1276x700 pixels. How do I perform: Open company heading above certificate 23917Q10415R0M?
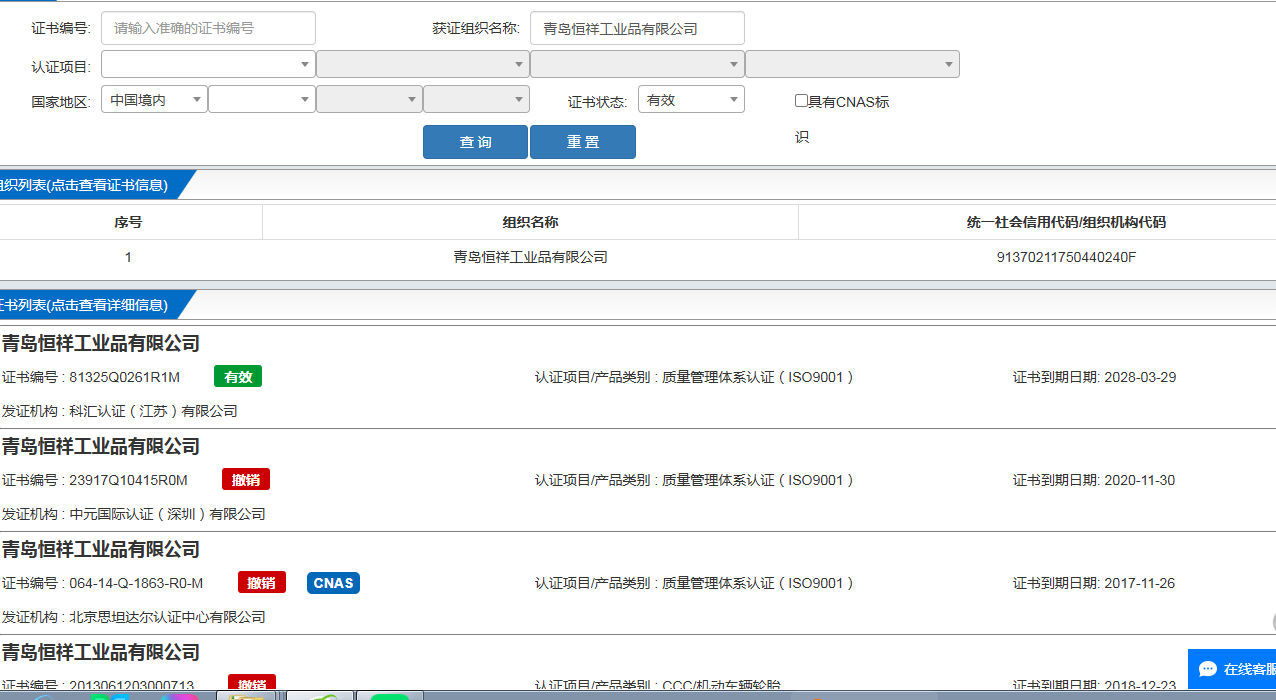pos(101,446)
